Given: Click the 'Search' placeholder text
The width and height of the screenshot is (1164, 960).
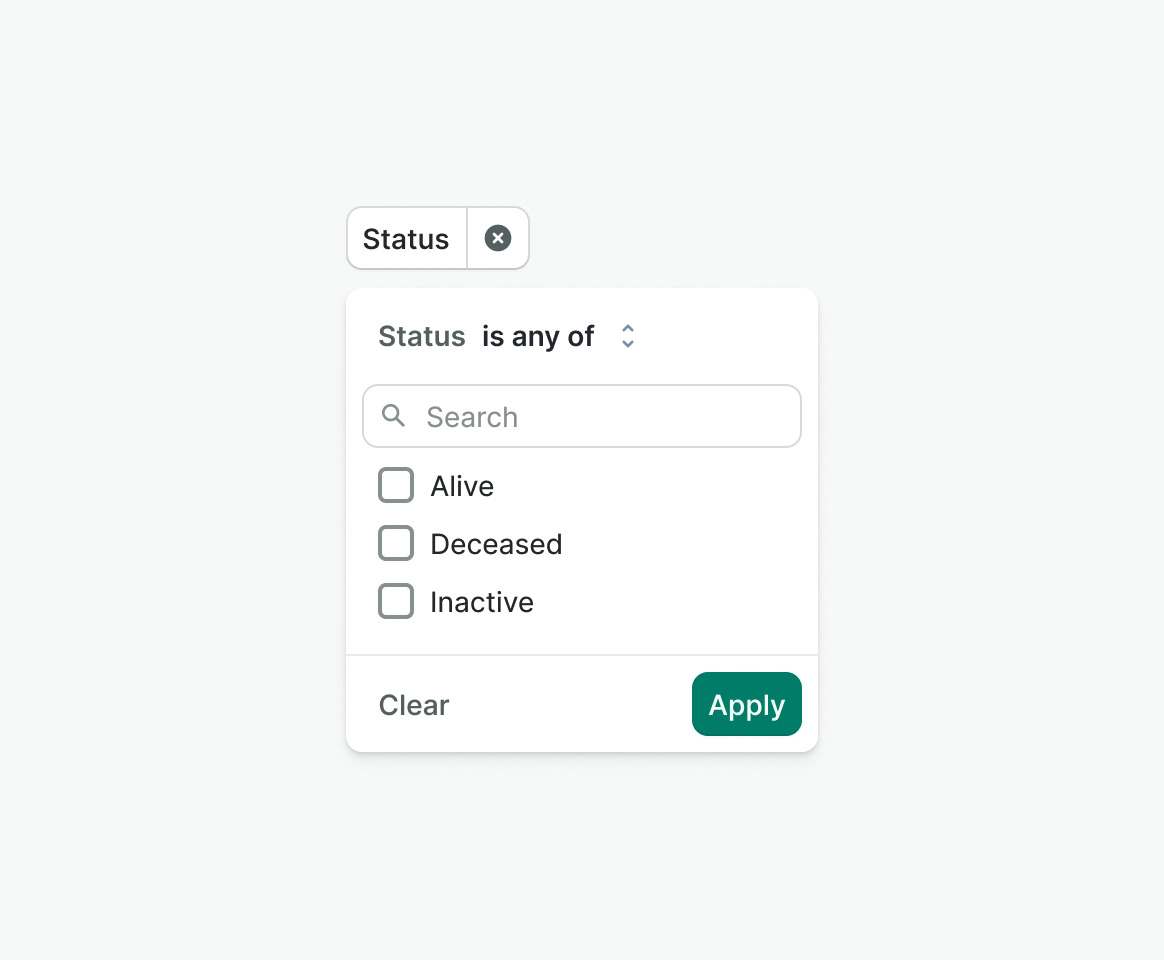Looking at the screenshot, I should coord(472,417).
